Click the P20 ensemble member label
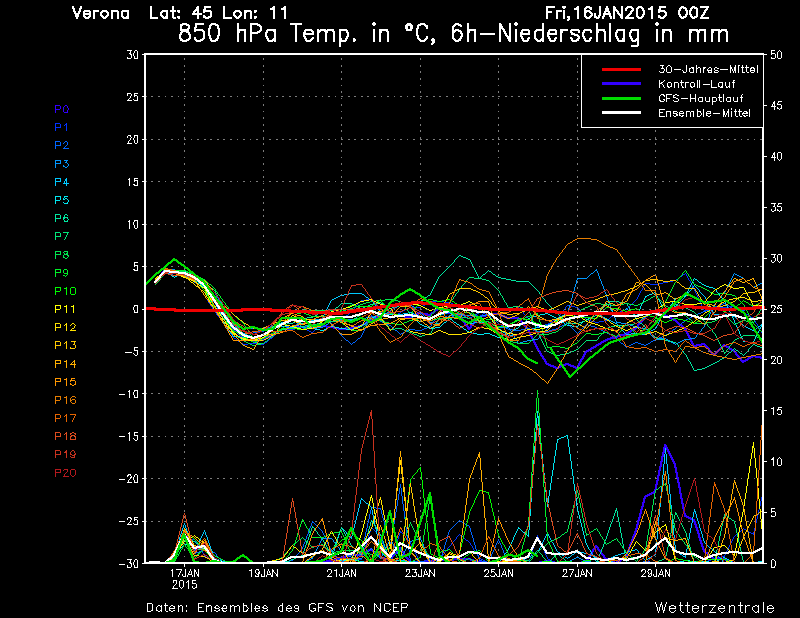Screen dimensions: 800x618 coord(65,473)
